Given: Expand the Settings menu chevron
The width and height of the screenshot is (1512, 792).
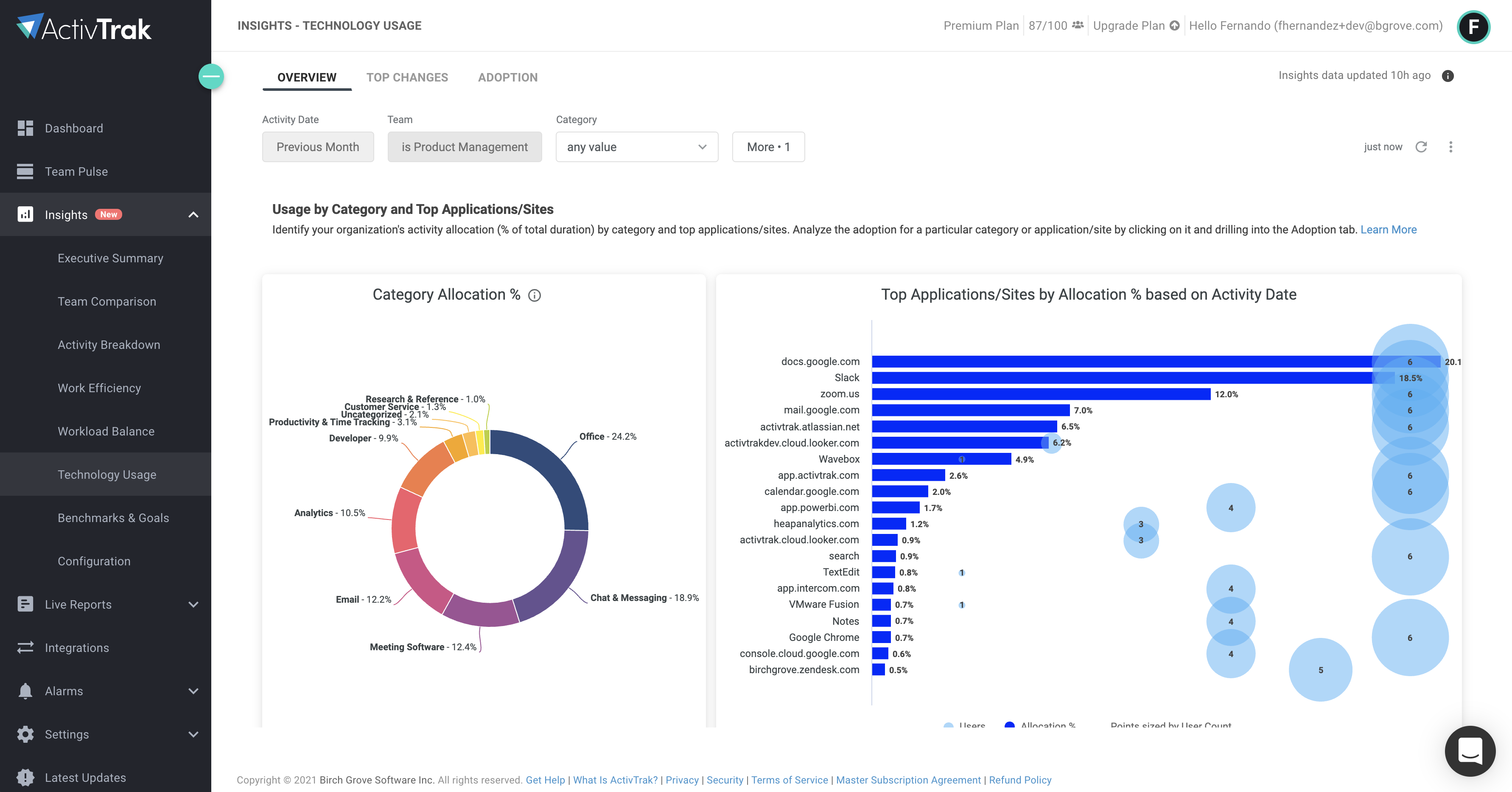Looking at the screenshot, I should coord(193,734).
